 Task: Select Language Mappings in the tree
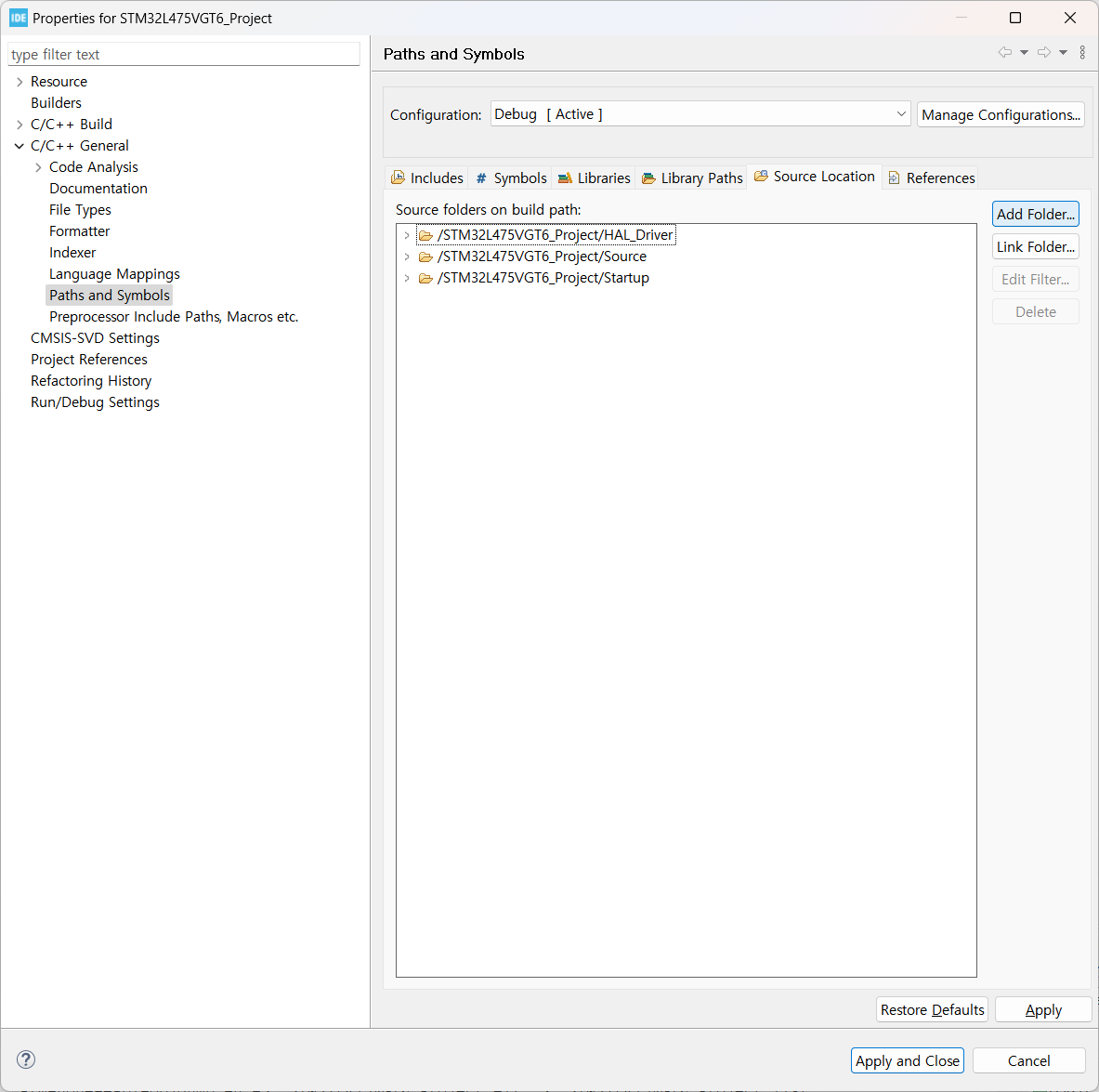[x=114, y=274]
